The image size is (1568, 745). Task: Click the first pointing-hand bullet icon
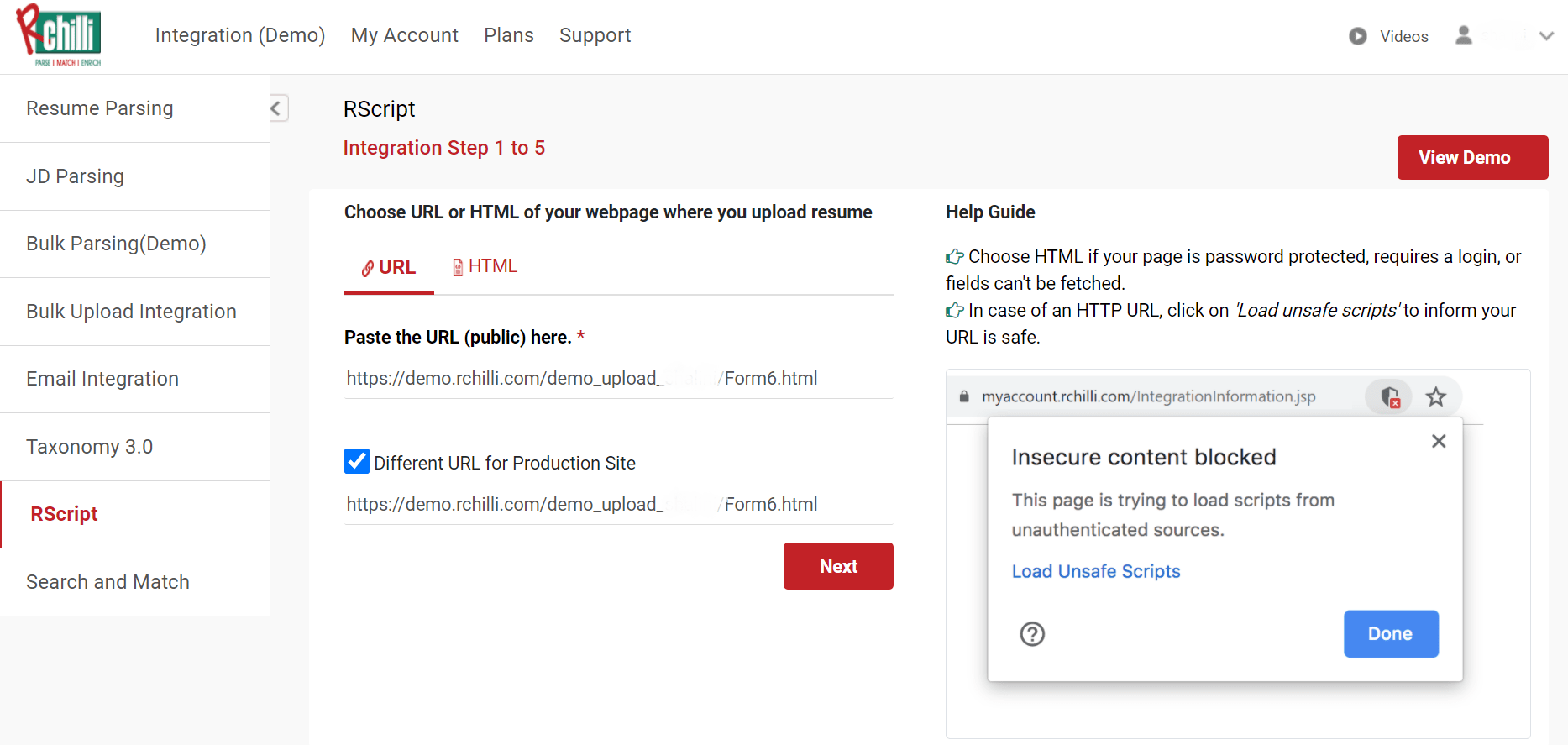tap(955, 256)
